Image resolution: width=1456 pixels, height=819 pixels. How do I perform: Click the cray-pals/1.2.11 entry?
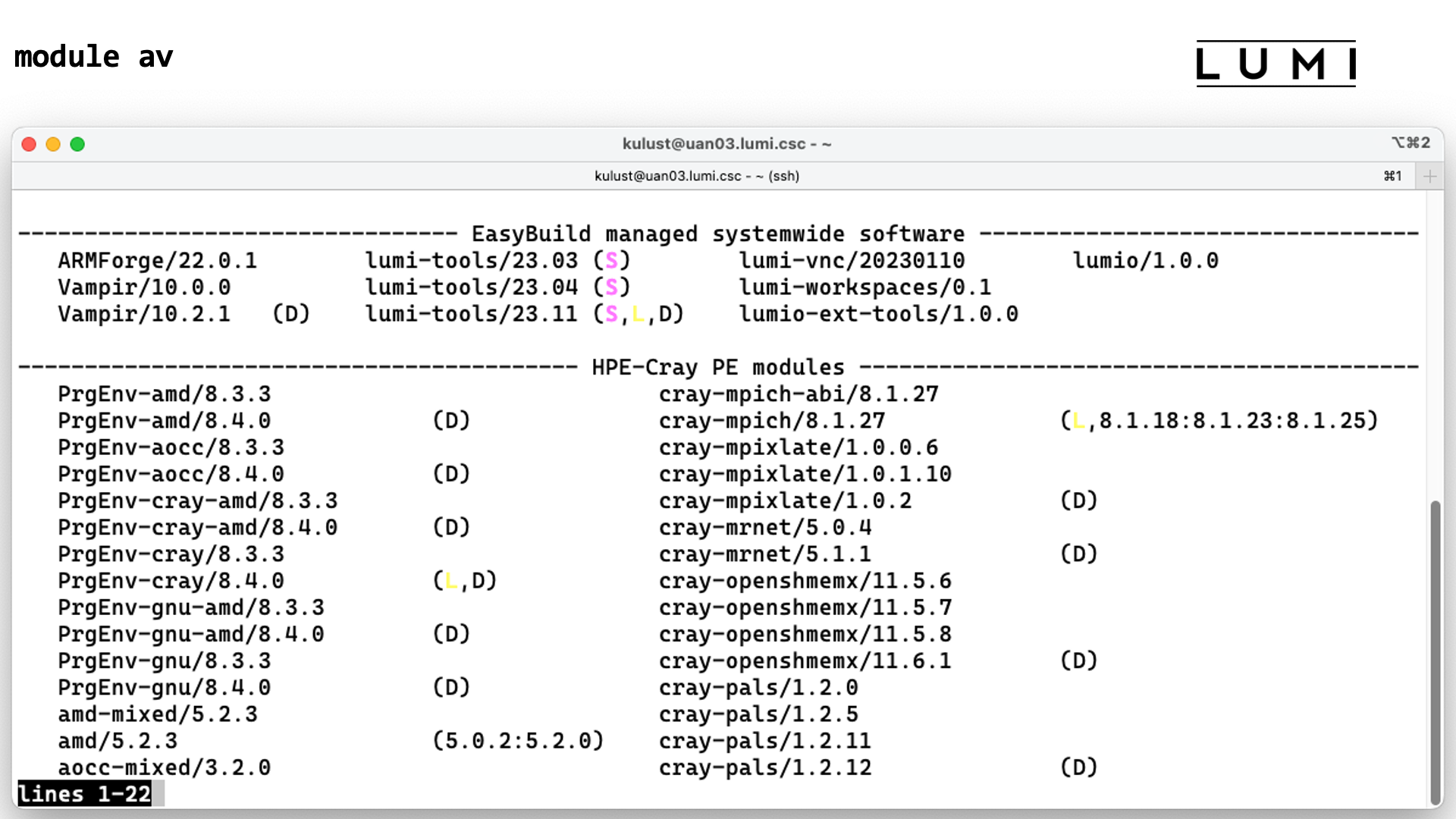(x=765, y=741)
